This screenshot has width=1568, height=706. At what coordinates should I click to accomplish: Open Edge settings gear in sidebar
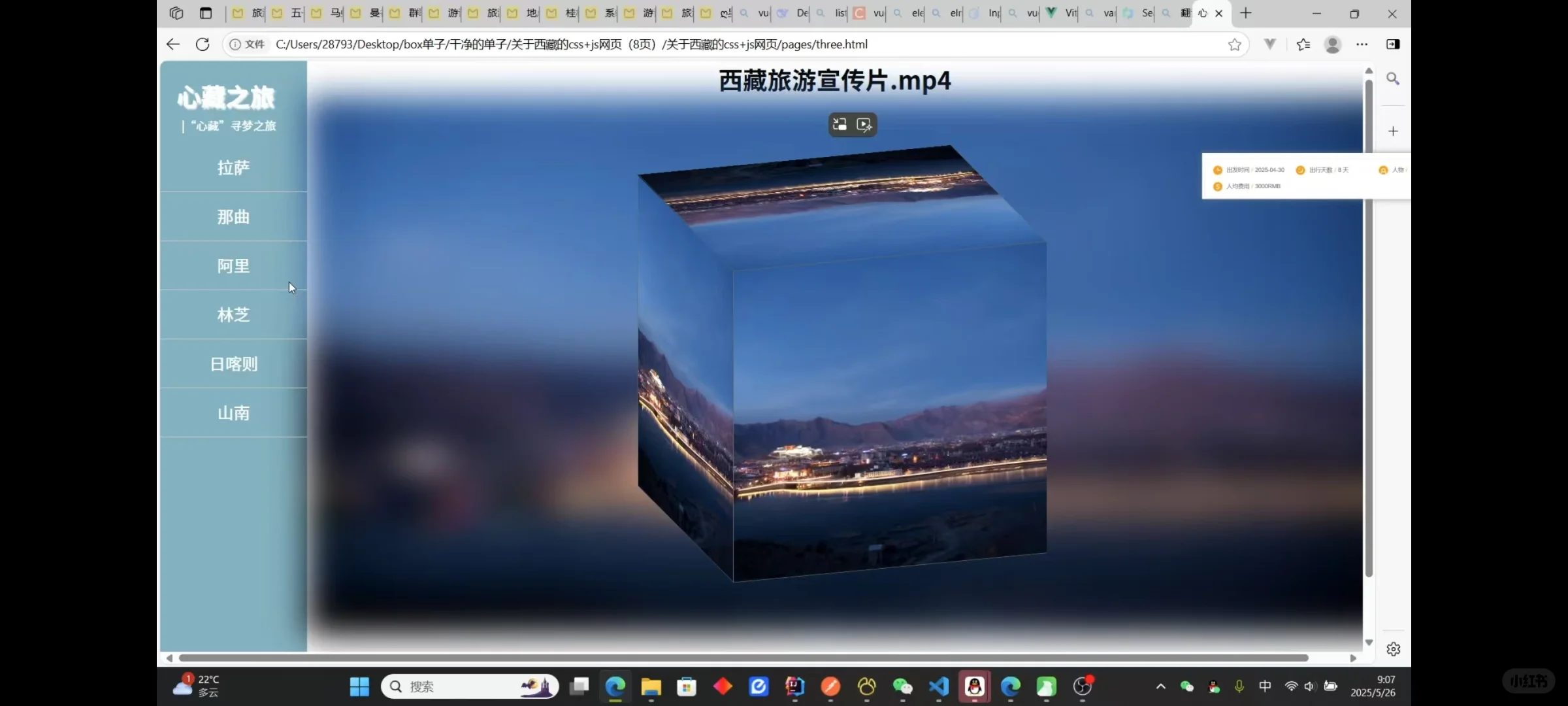click(x=1394, y=648)
